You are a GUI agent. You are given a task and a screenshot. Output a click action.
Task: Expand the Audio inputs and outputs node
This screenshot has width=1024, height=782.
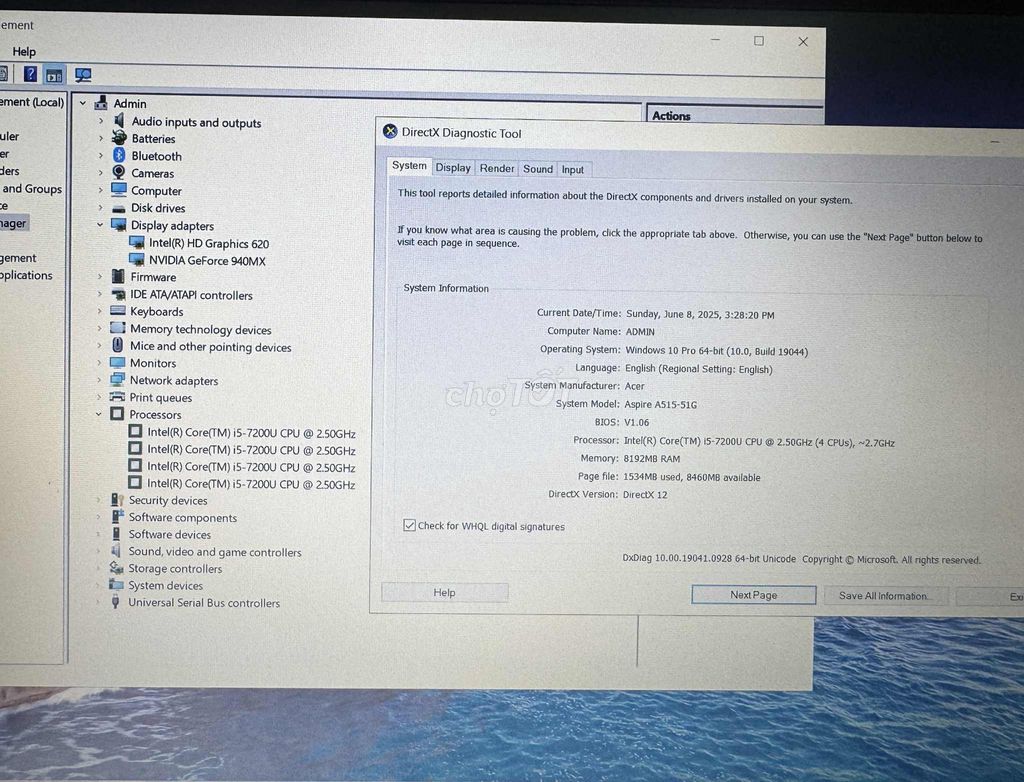point(101,121)
